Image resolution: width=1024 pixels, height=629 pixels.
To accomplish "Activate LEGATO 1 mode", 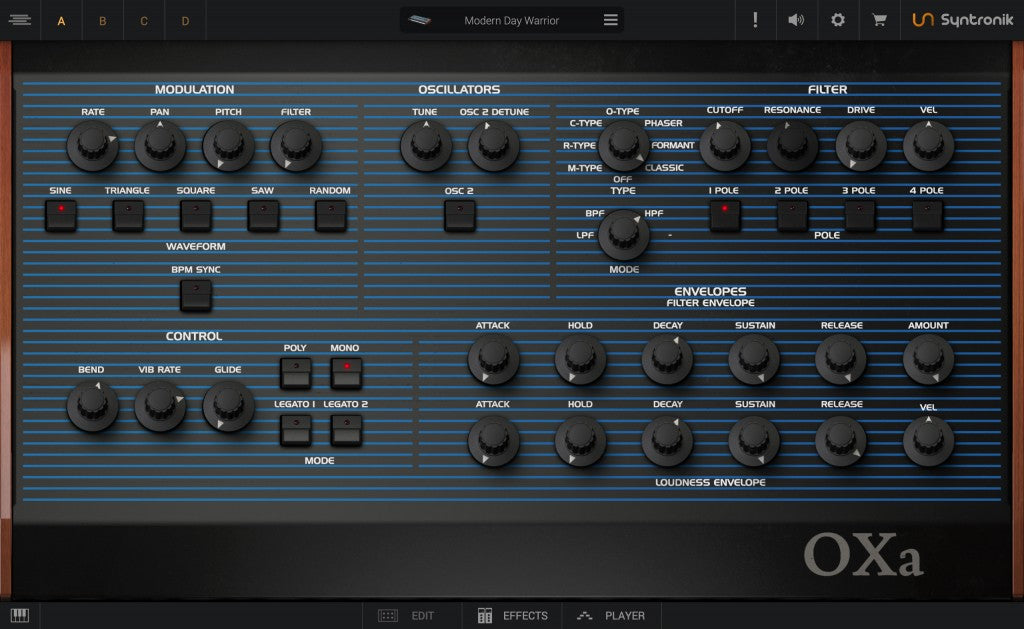I will click(x=296, y=428).
